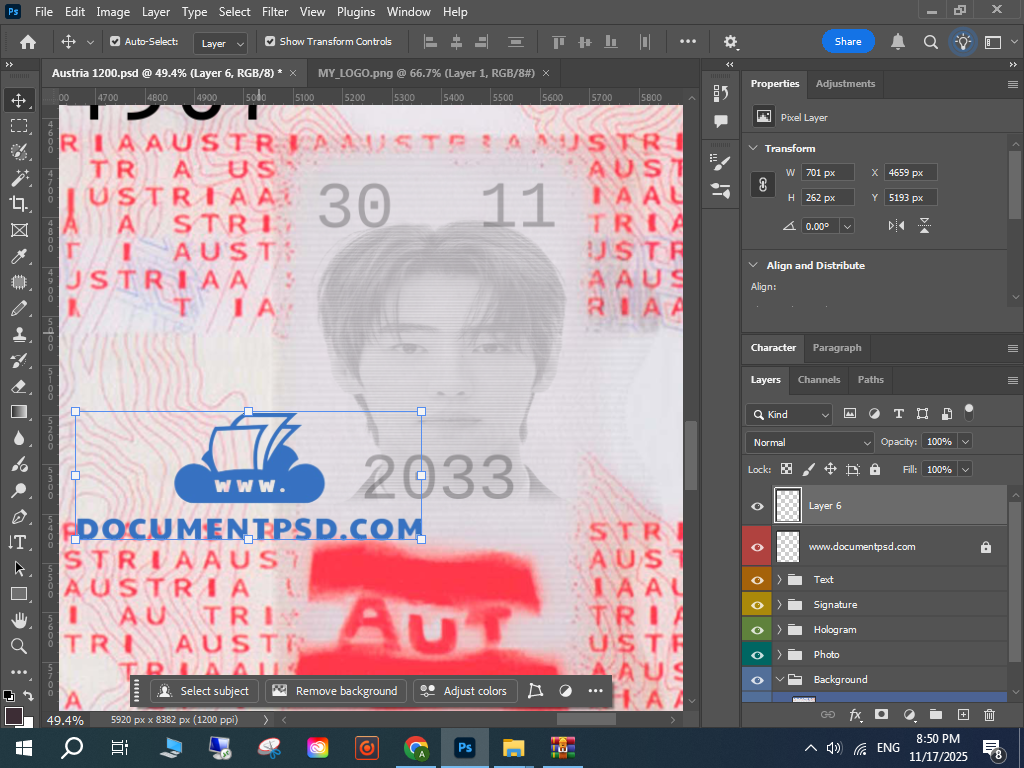Uncheck Show Transform Controls
The height and width of the screenshot is (768, 1024).
[270, 42]
